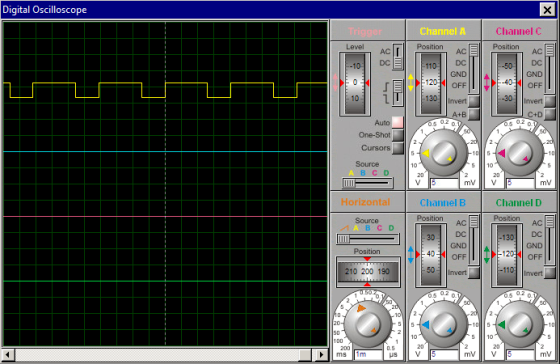Screen dimensions: 560x364
Task: Close the Digital Oscilloscope window
Action: click(547, 10)
